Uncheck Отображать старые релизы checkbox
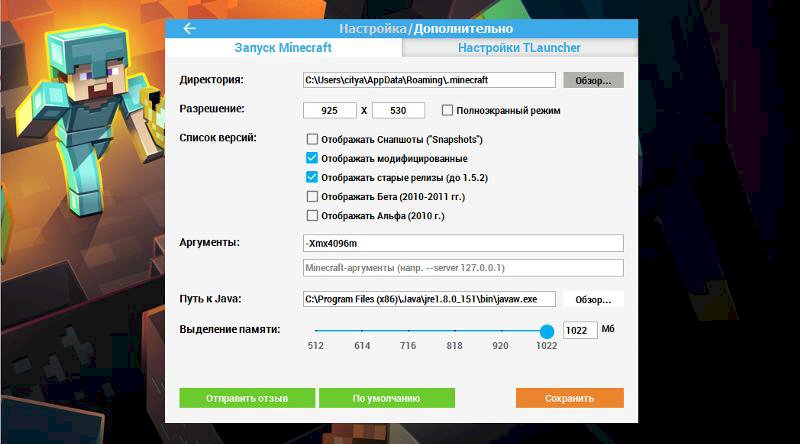This screenshot has height=444, width=800. click(x=312, y=177)
